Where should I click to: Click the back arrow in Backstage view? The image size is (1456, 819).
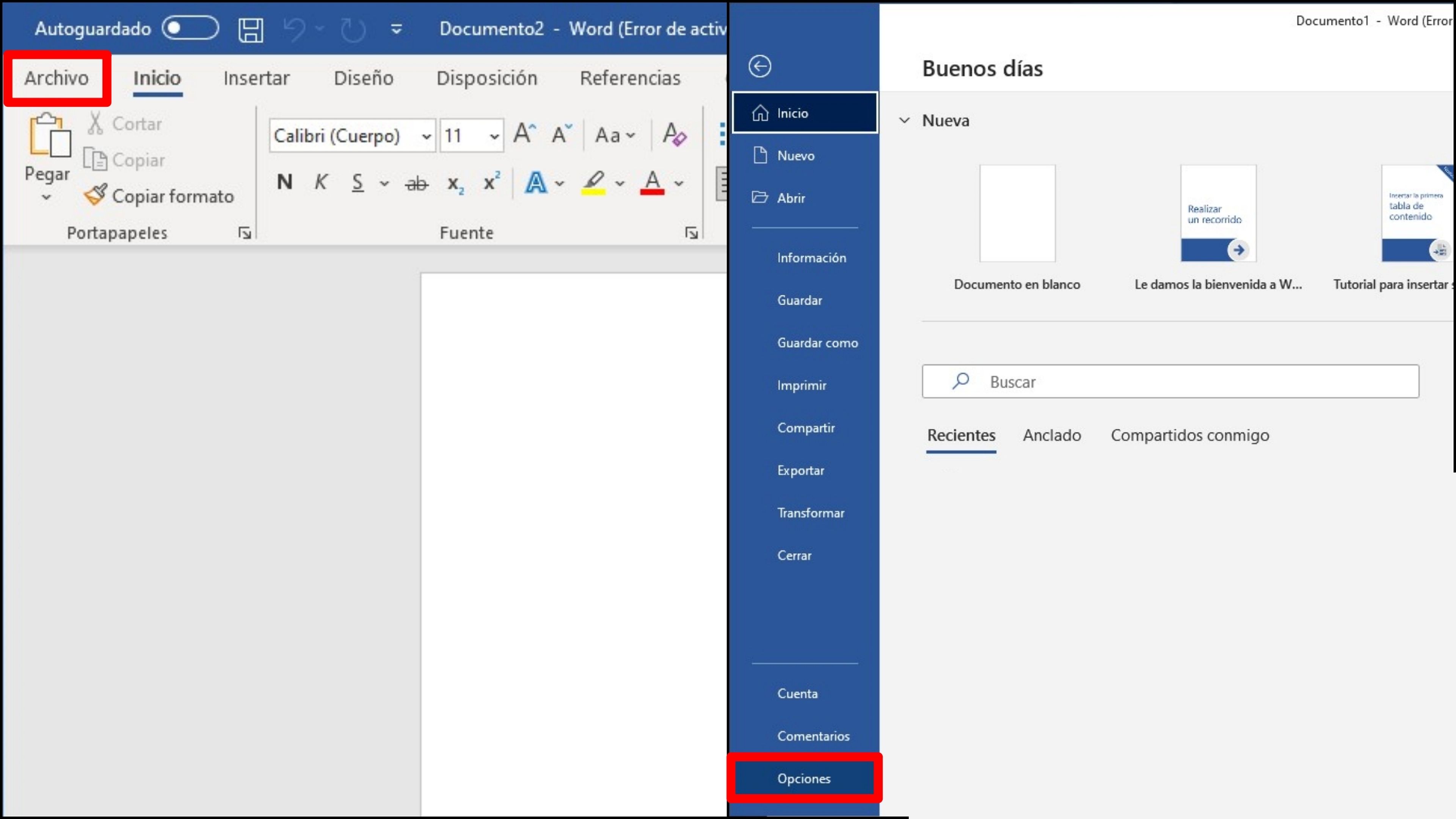[759, 66]
